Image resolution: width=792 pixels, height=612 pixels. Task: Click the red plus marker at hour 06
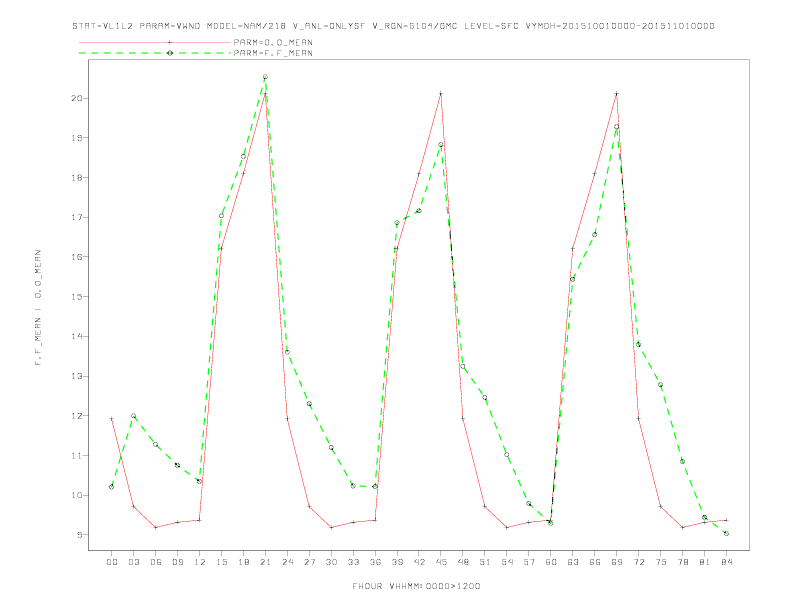click(156, 527)
